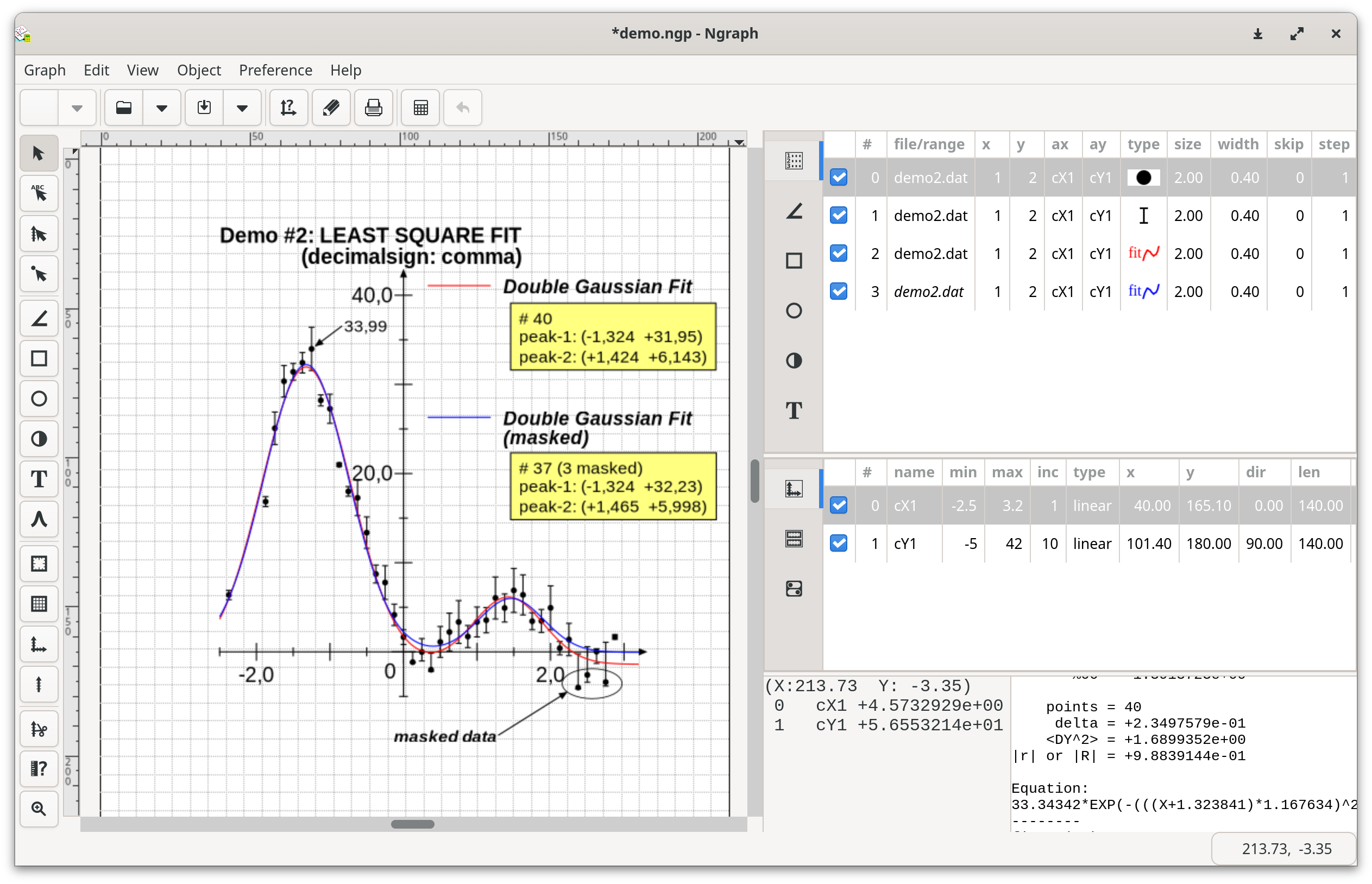Click the Print toolbar icon
This screenshot has height=884, width=1372.
tap(373, 108)
